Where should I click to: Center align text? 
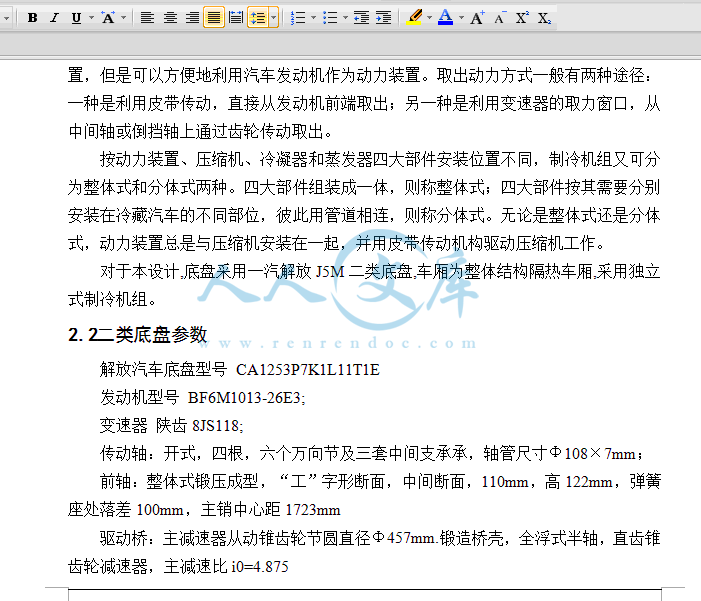tap(170, 18)
